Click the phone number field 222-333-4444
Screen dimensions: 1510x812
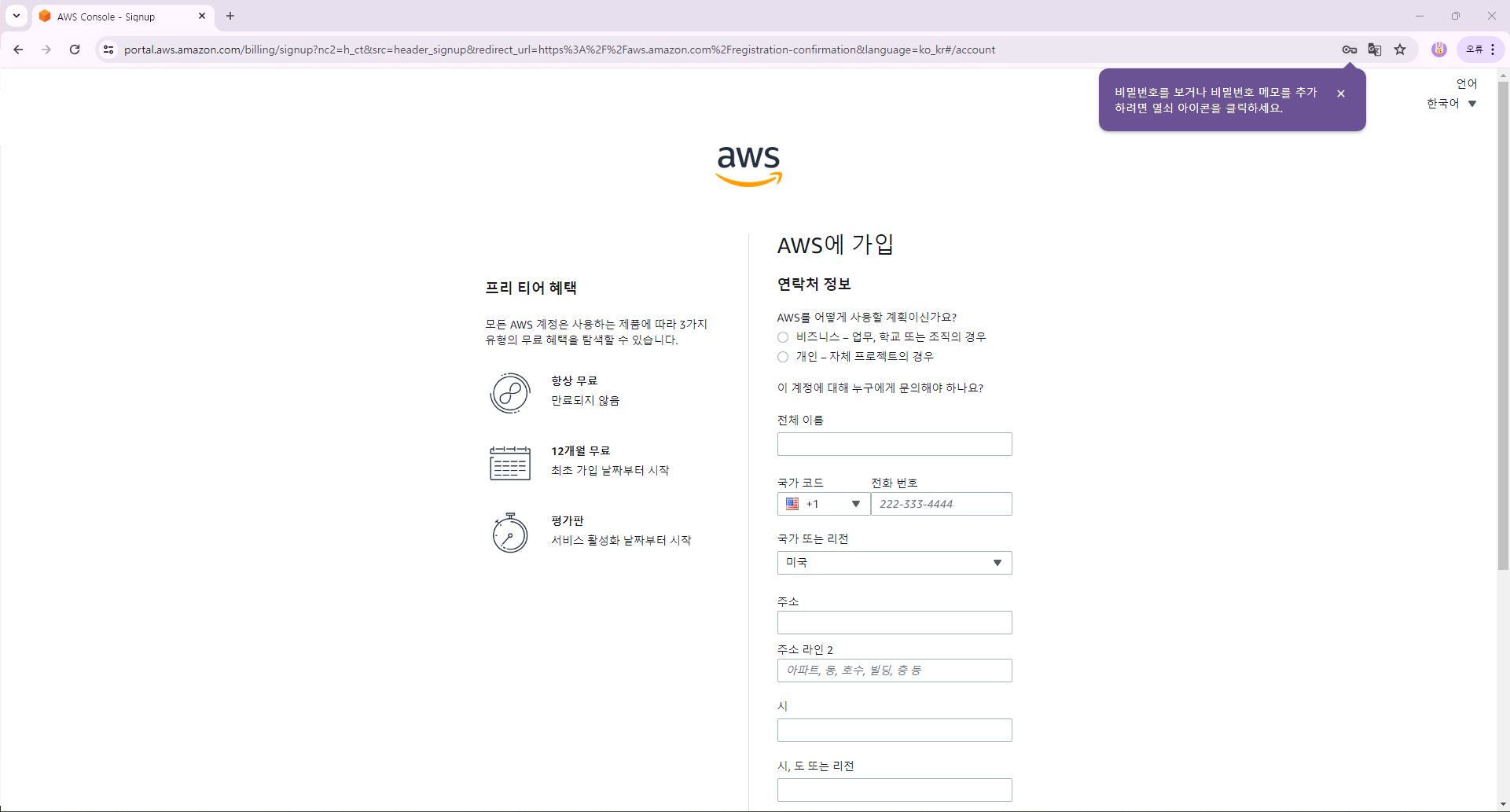(x=942, y=504)
